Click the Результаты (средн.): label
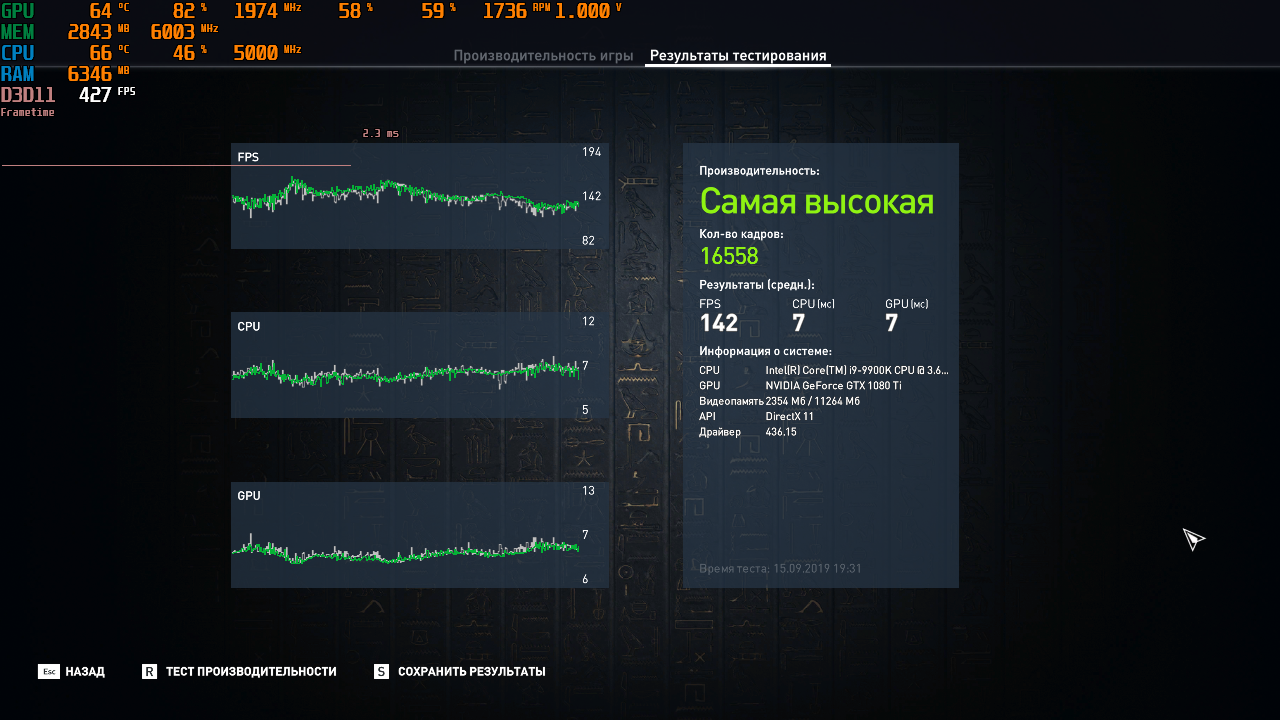The height and width of the screenshot is (720, 1280). coord(757,285)
